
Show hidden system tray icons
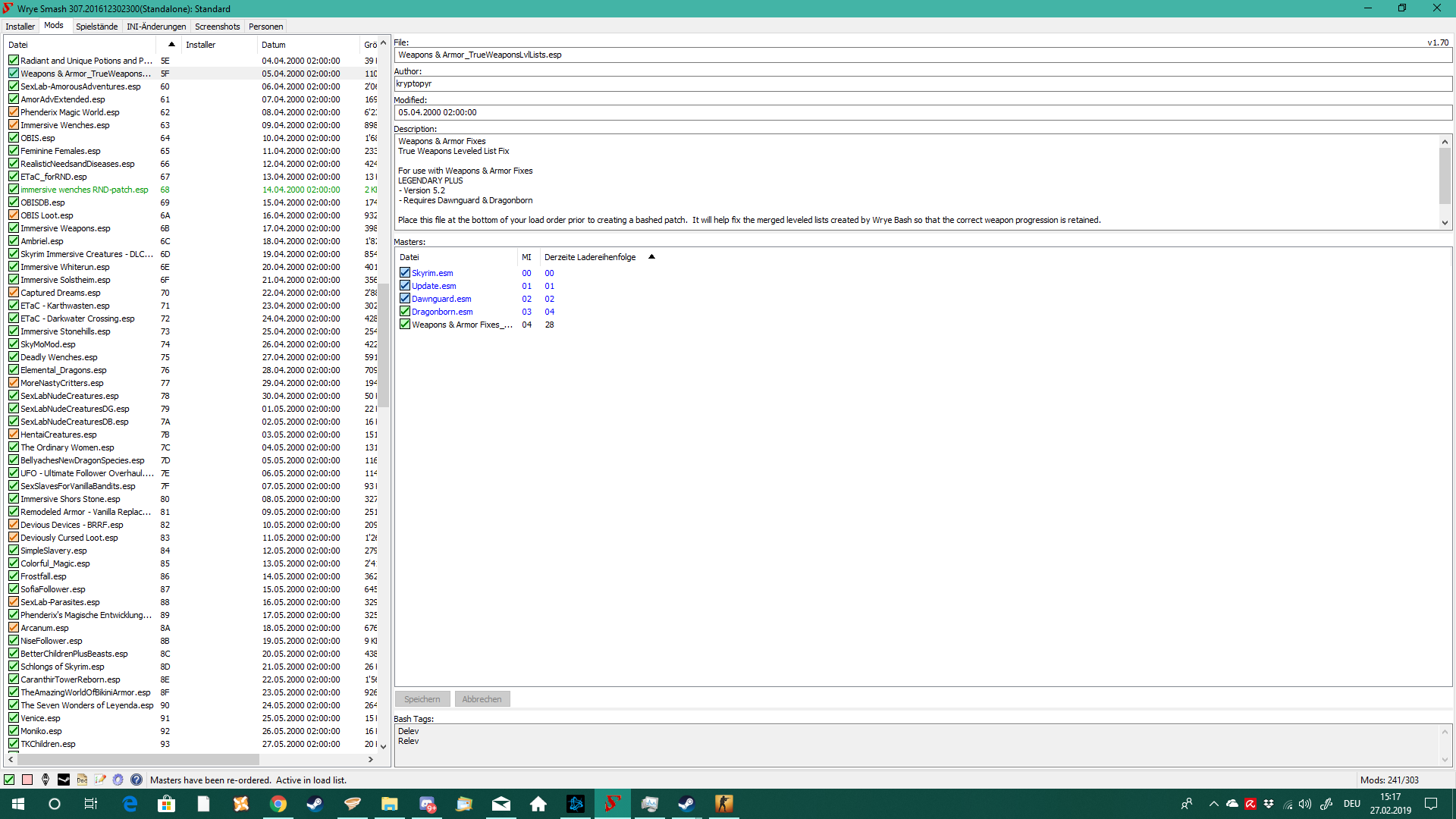tap(1213, 804)
